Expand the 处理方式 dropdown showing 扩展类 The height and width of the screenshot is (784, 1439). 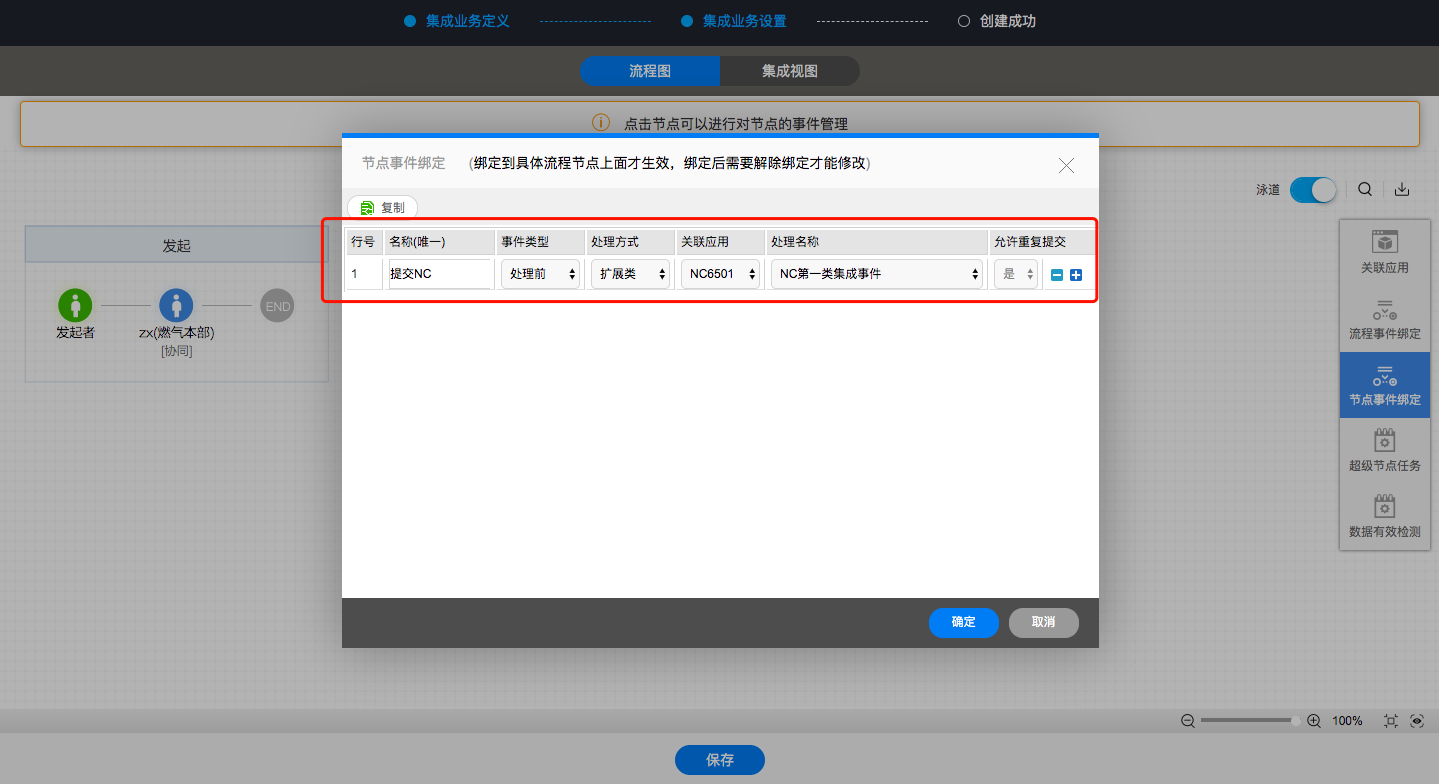click(x=630, y=274)
